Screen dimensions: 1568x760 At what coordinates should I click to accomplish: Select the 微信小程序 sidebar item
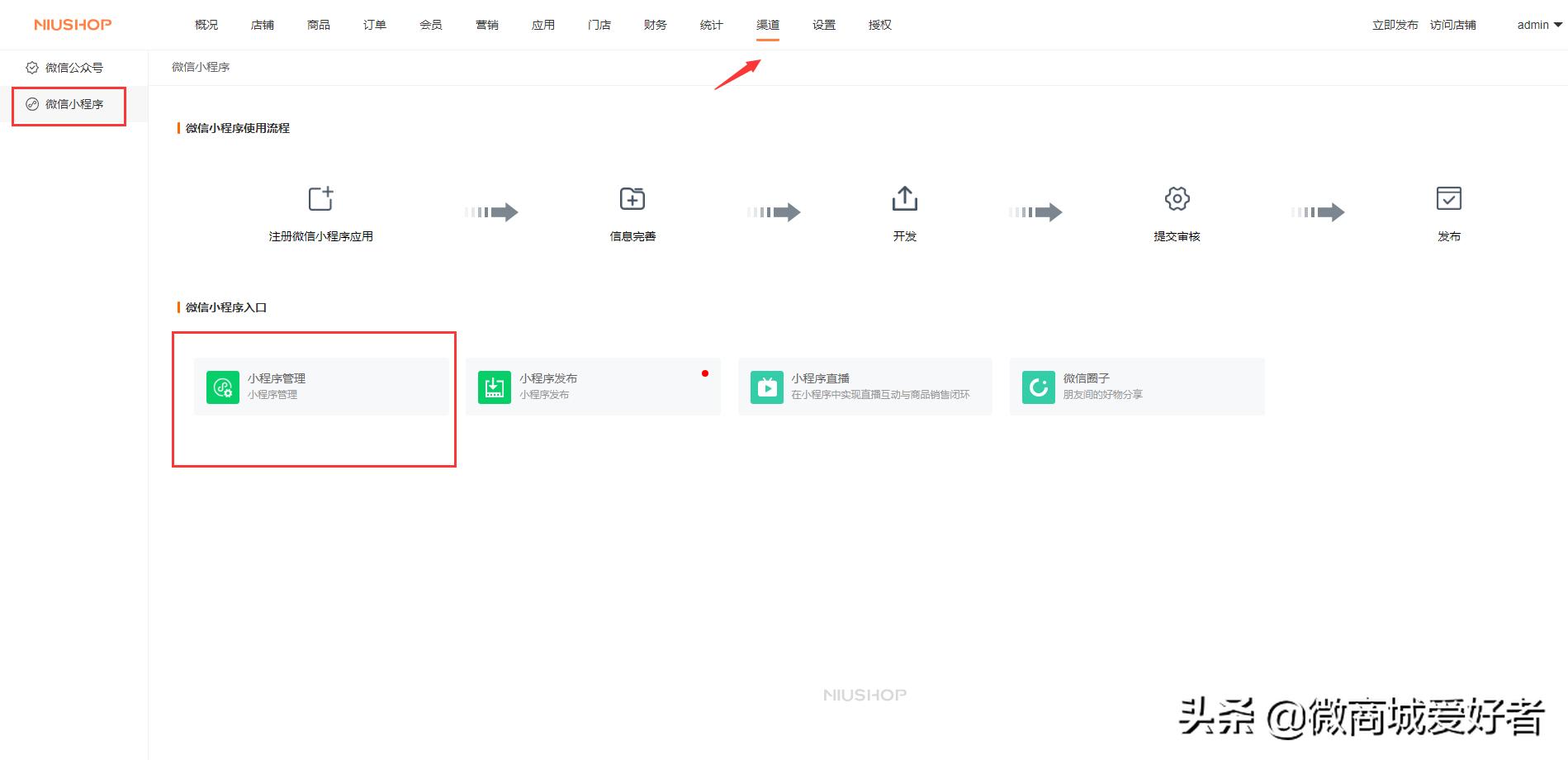(68, 105)
